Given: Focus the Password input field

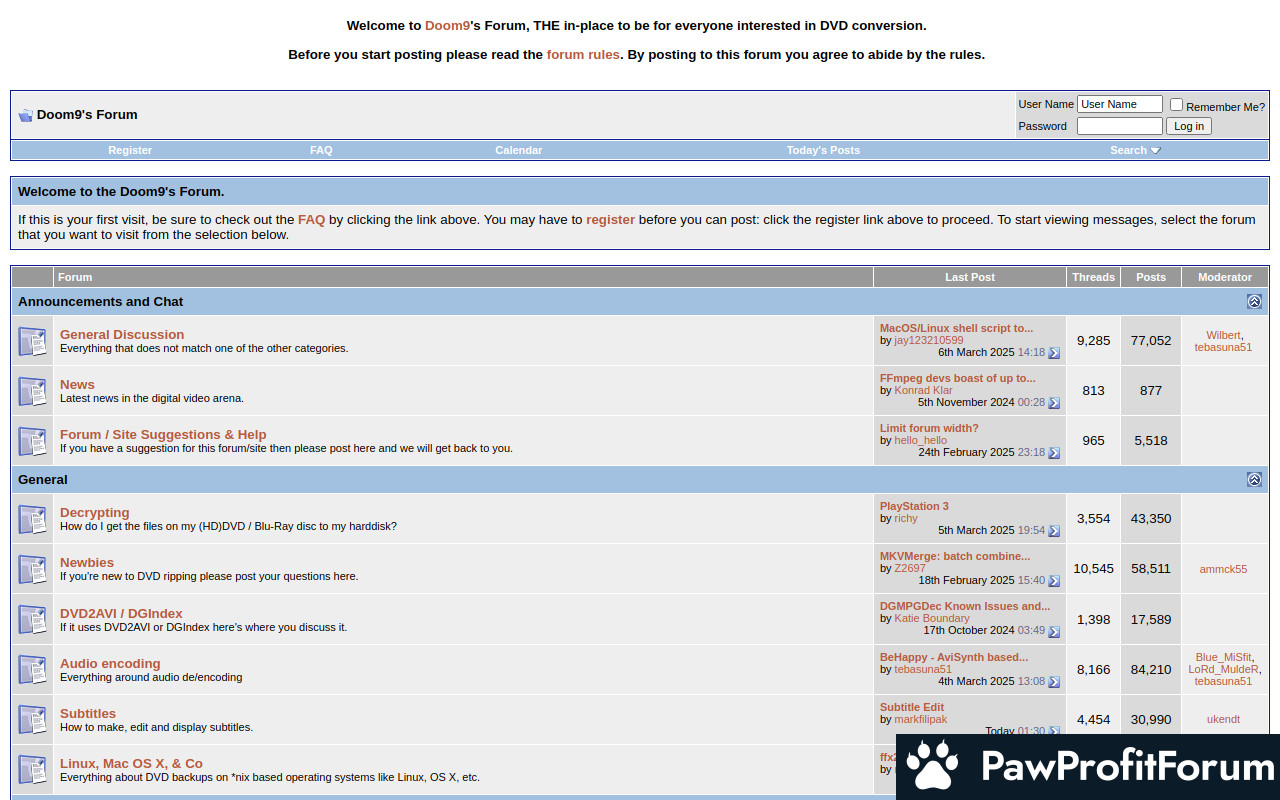Looking at the screenshot, I should click(1120, 126).
